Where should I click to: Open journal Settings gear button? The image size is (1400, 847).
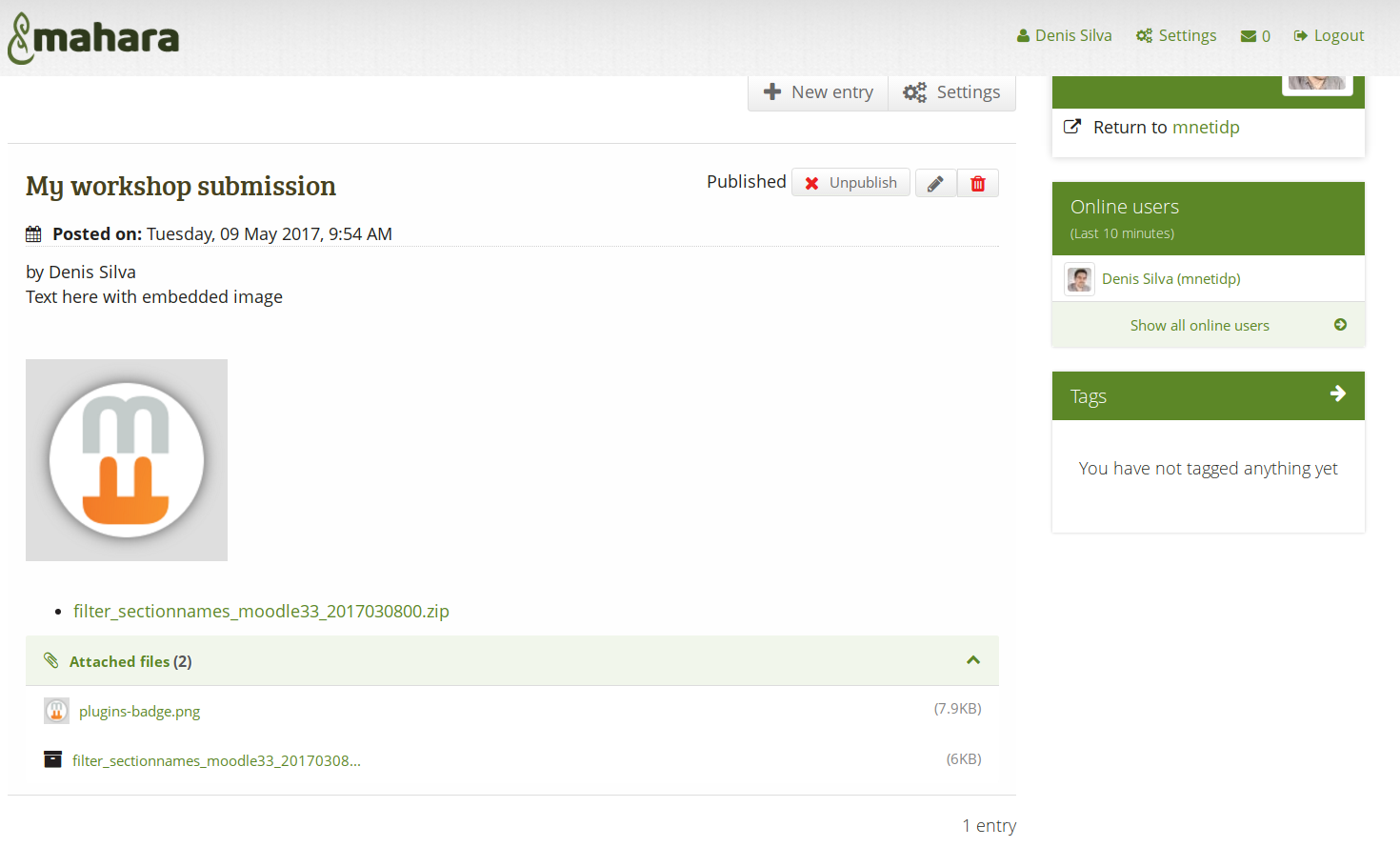[x=951, y=92]
